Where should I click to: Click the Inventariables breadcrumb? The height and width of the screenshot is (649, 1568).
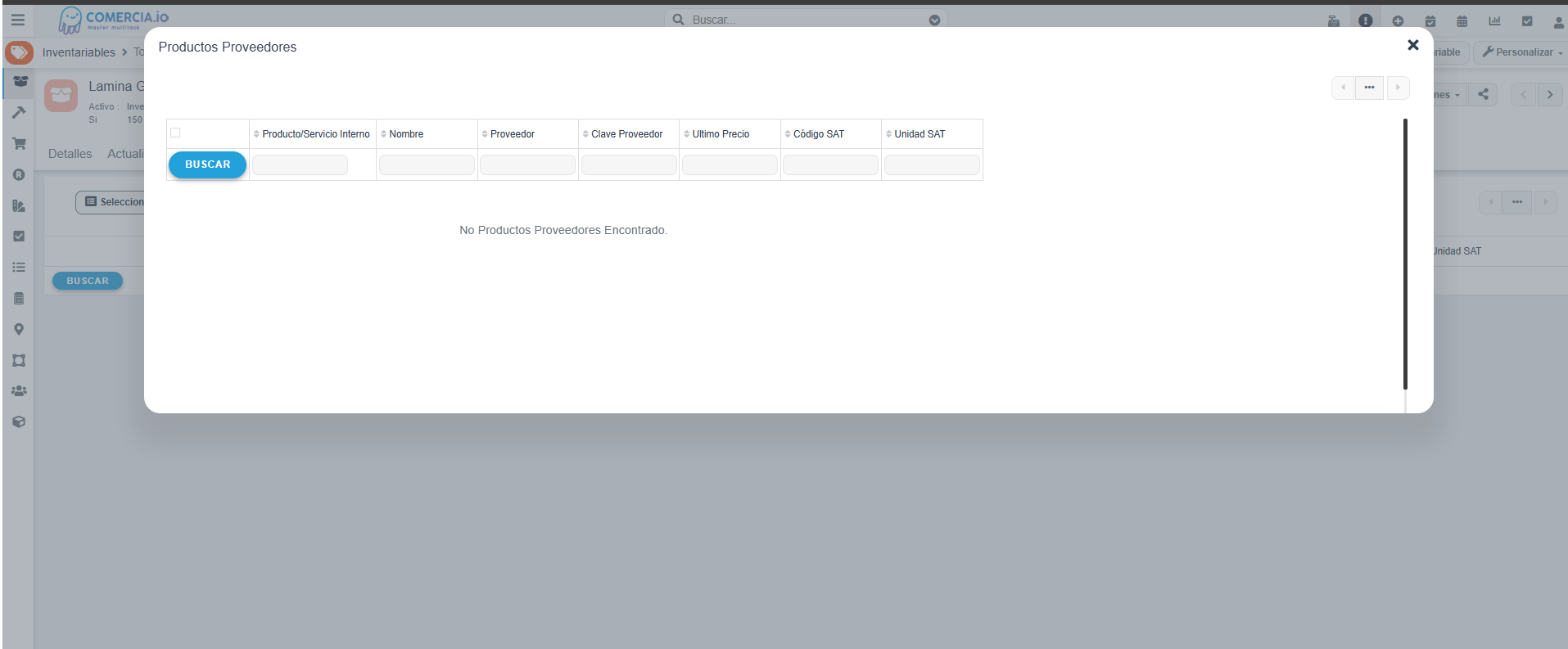point(79,52)
